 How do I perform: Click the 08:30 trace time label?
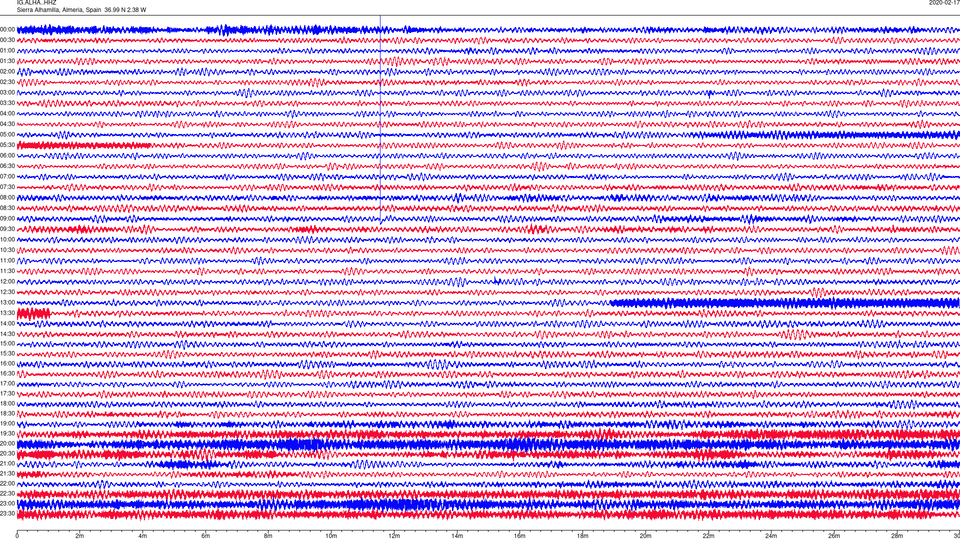(7, 208)
